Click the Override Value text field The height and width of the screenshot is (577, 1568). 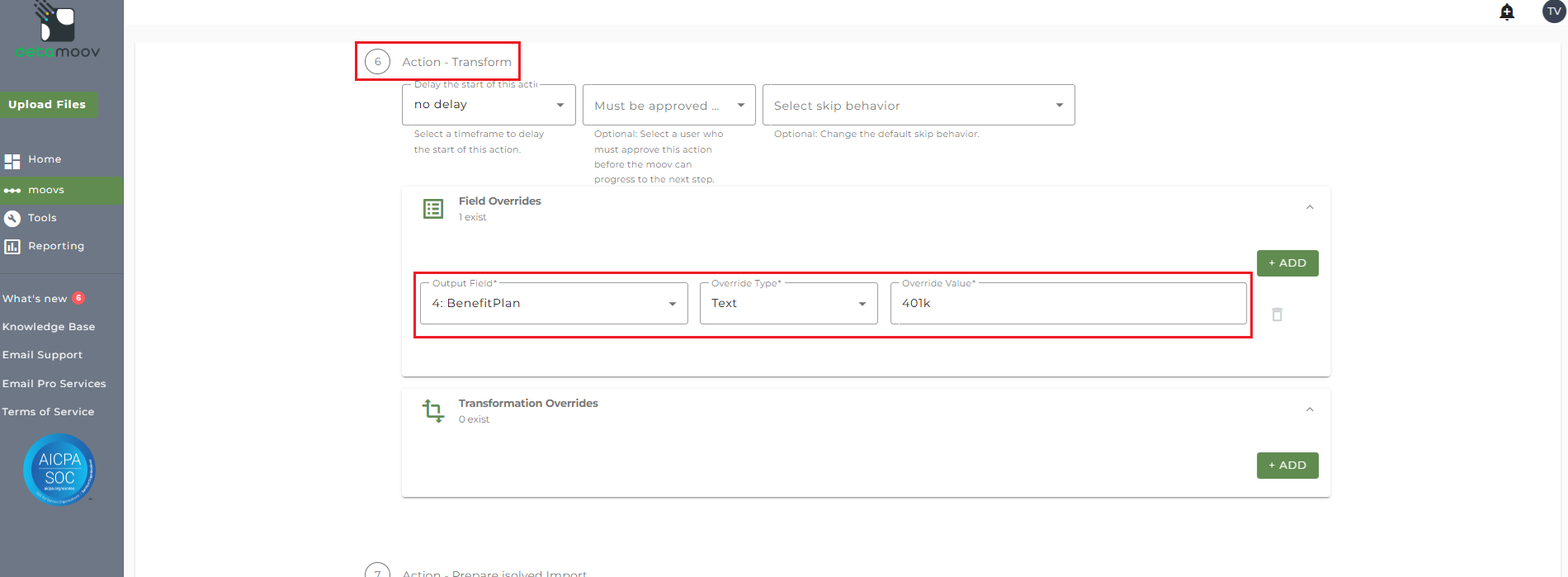pos(1068,304)
